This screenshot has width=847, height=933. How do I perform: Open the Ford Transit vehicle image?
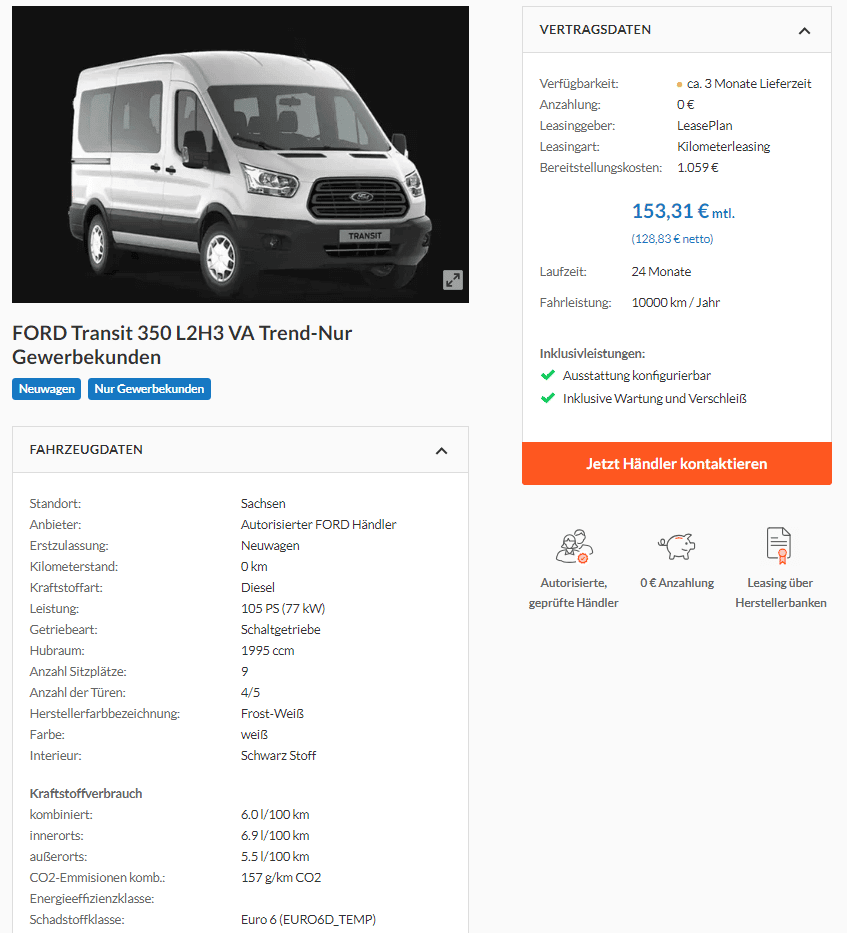point(240,154)
